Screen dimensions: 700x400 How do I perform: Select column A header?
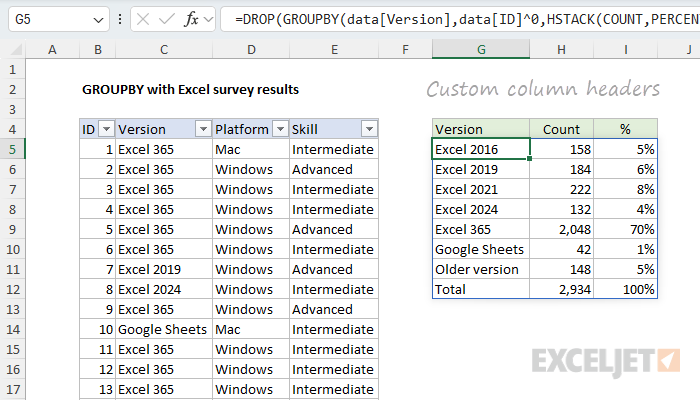[53, 50]
